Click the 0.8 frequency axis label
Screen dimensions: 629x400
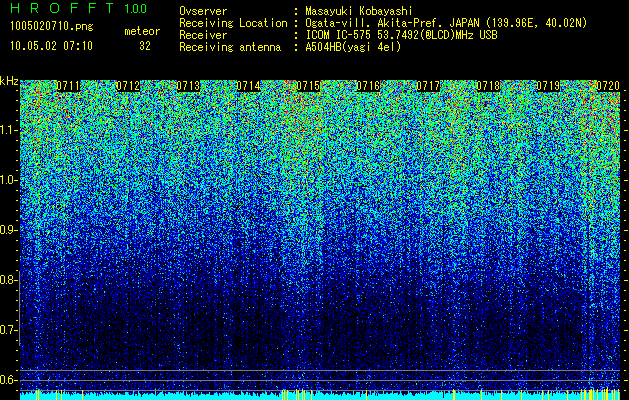pyautogui.click(x=8, y=280)
